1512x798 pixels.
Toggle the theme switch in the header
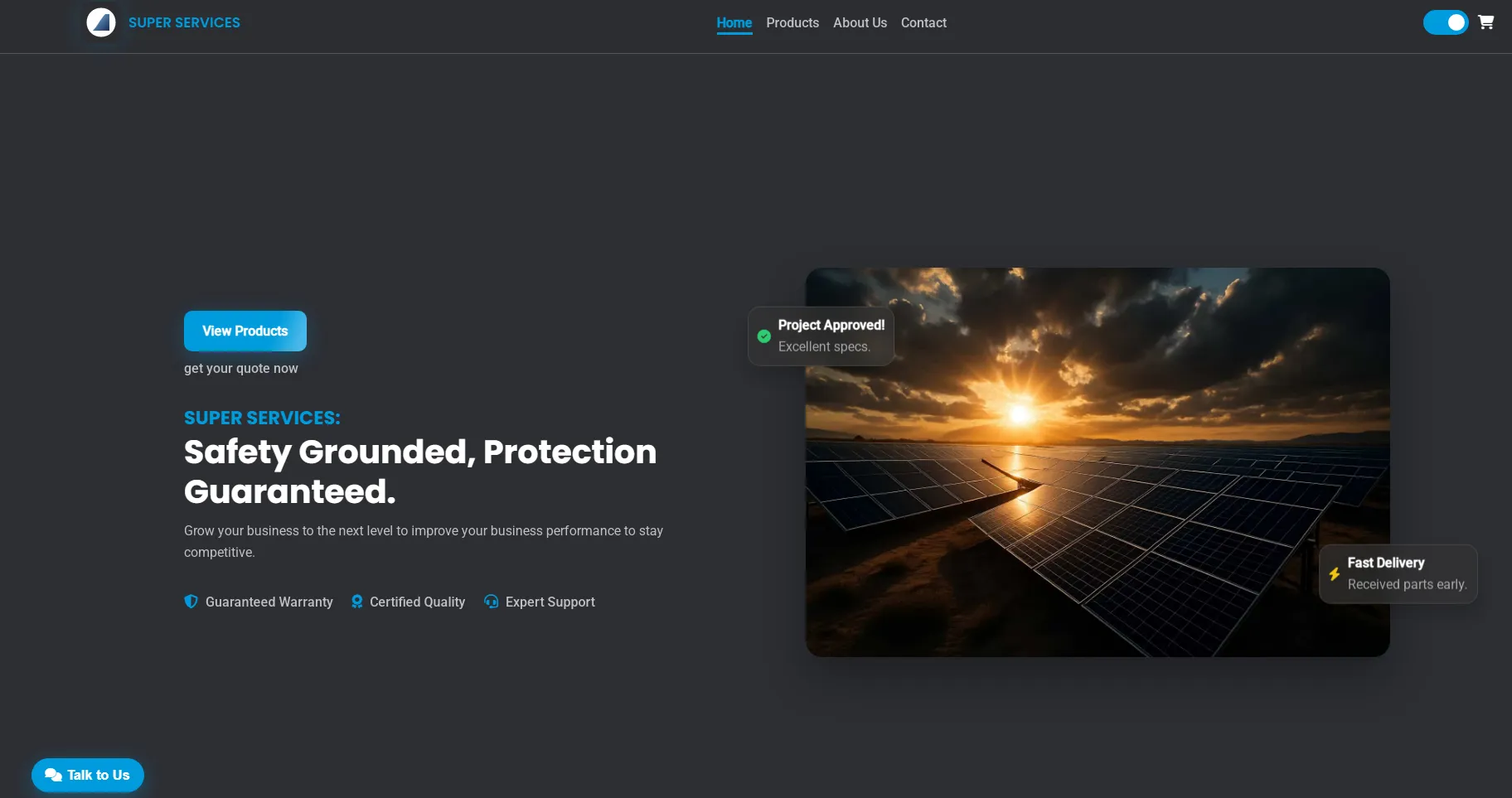point(1446,22)
